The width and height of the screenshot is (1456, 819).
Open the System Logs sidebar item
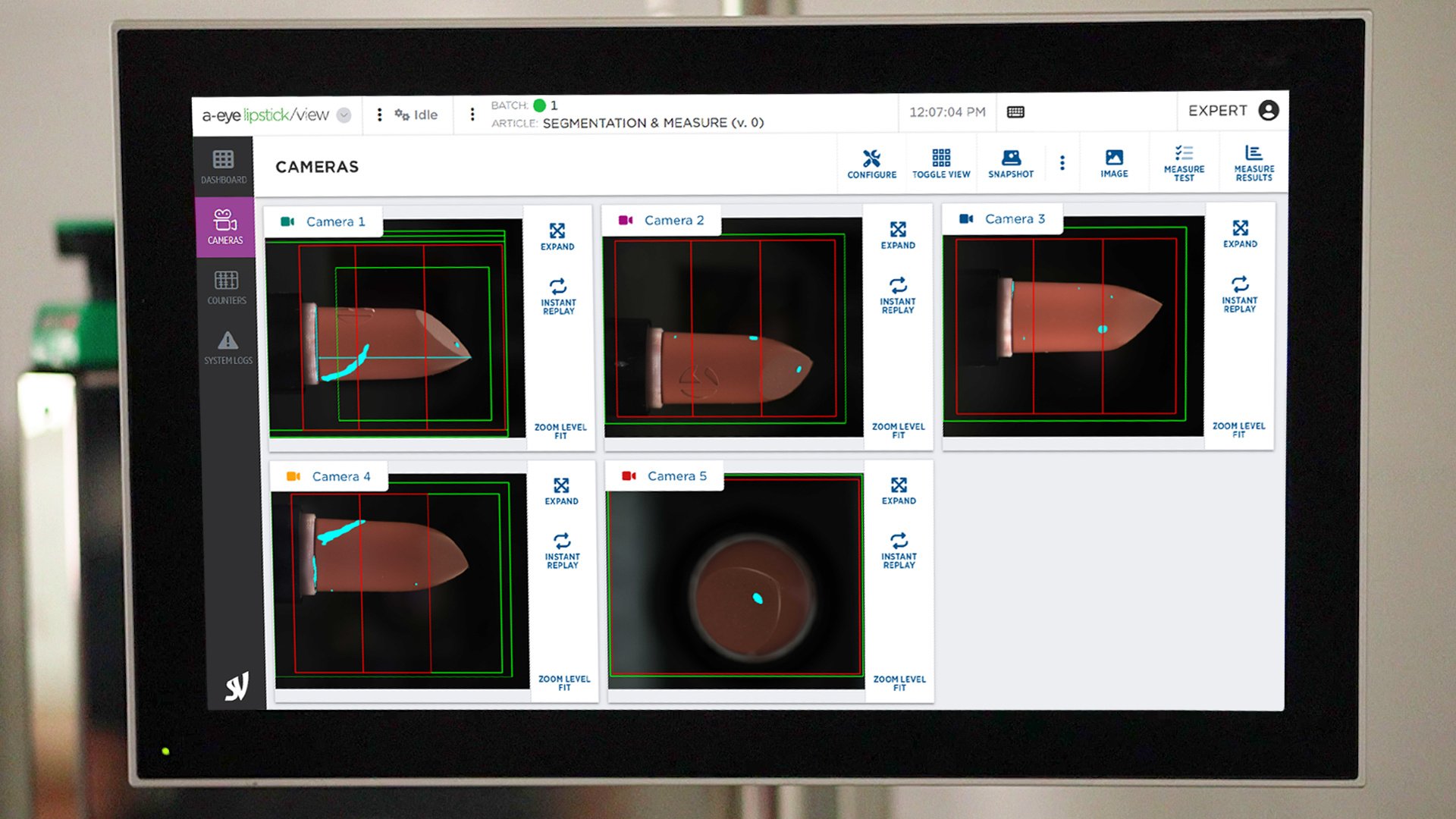227,347
